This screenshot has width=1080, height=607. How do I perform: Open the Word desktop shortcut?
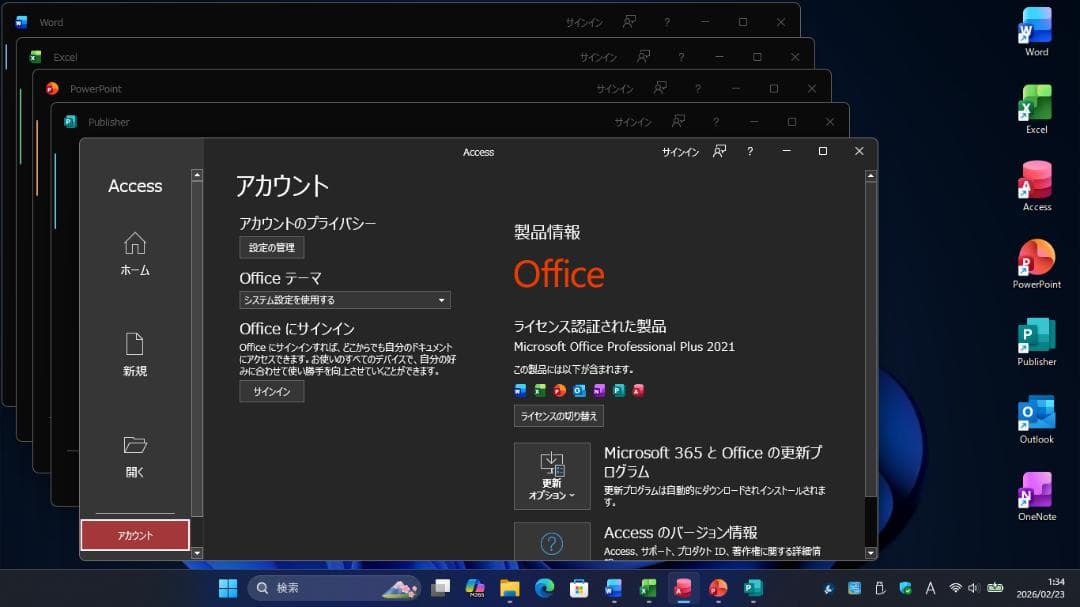[1036, 32]
